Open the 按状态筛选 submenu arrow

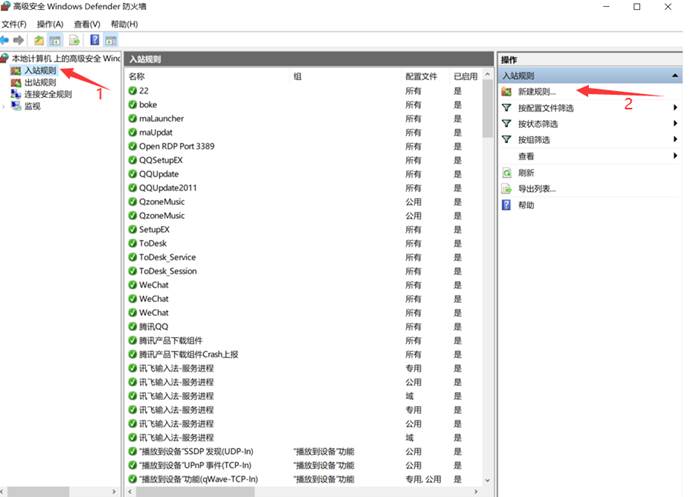point(675,123)
